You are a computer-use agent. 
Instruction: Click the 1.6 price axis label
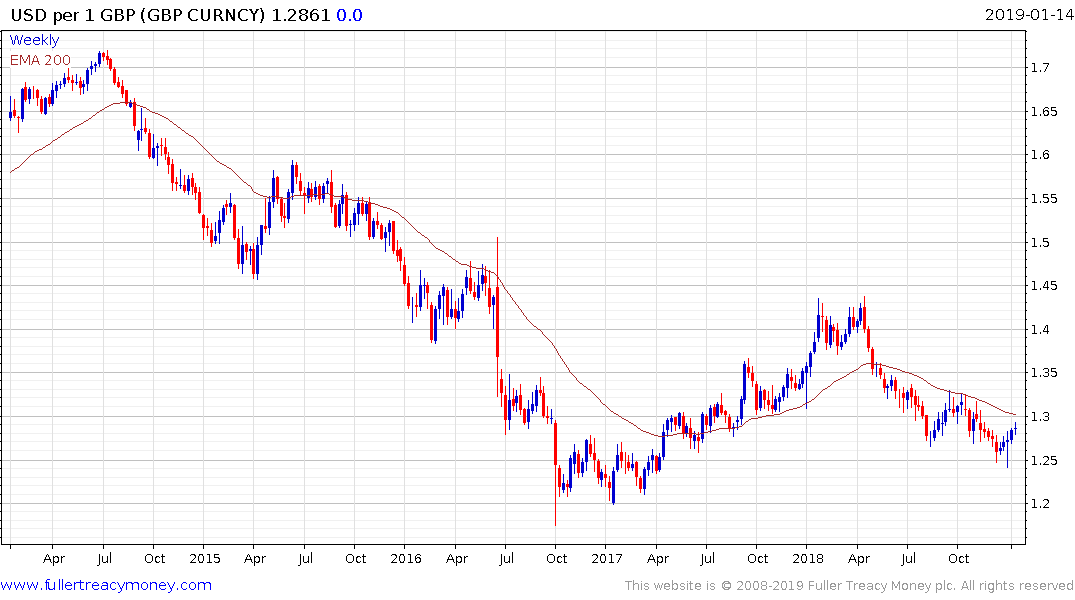[1040, 154]
